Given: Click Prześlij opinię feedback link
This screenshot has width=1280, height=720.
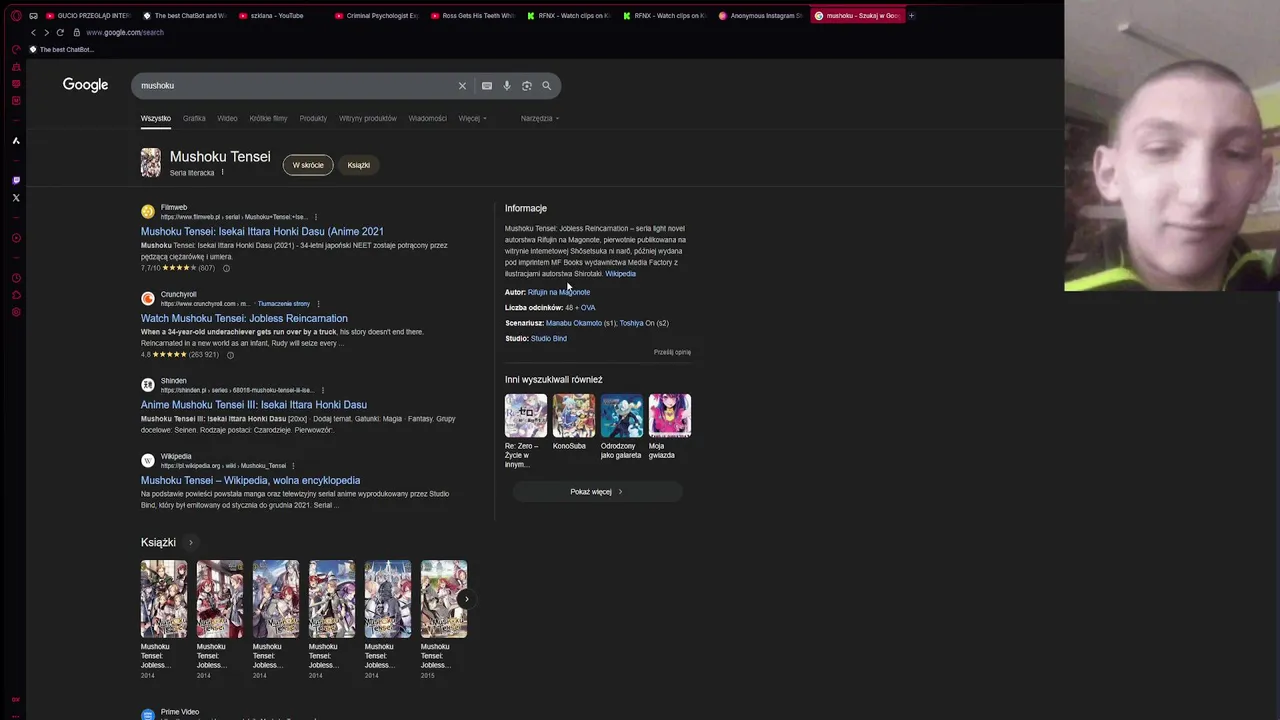Looking at the screenshot, I should [672, 352].
